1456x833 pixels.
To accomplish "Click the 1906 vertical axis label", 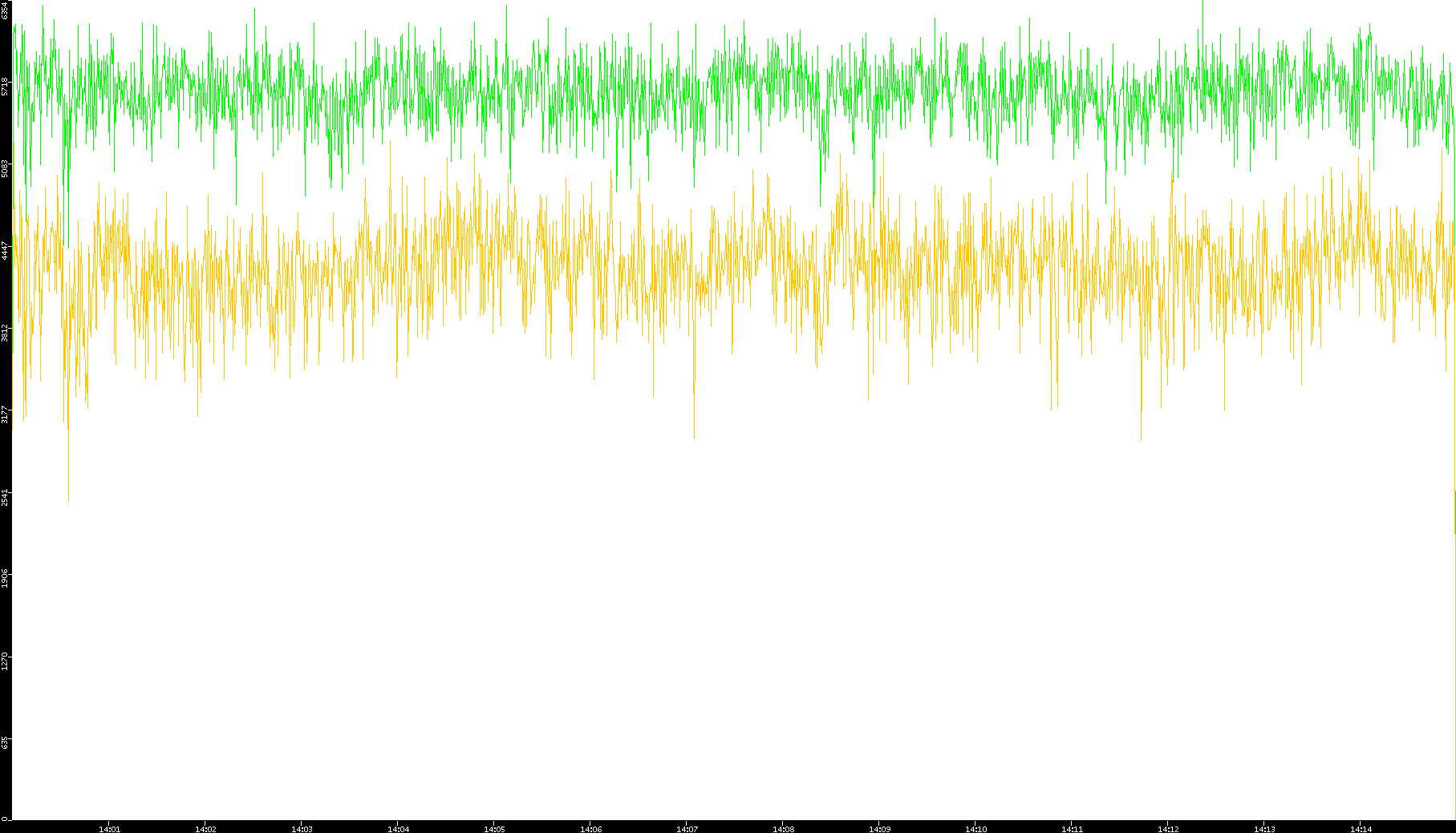I will click(5, 579).
